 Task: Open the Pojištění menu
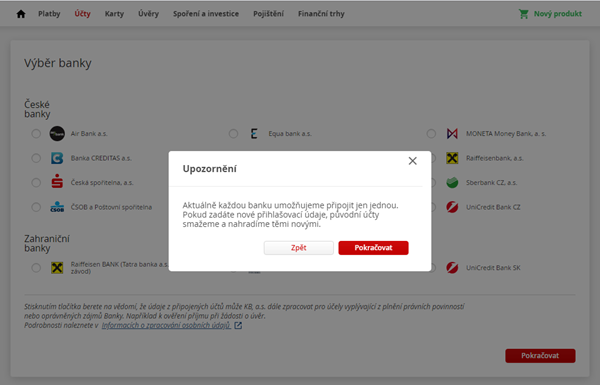(x=269, y=14)
